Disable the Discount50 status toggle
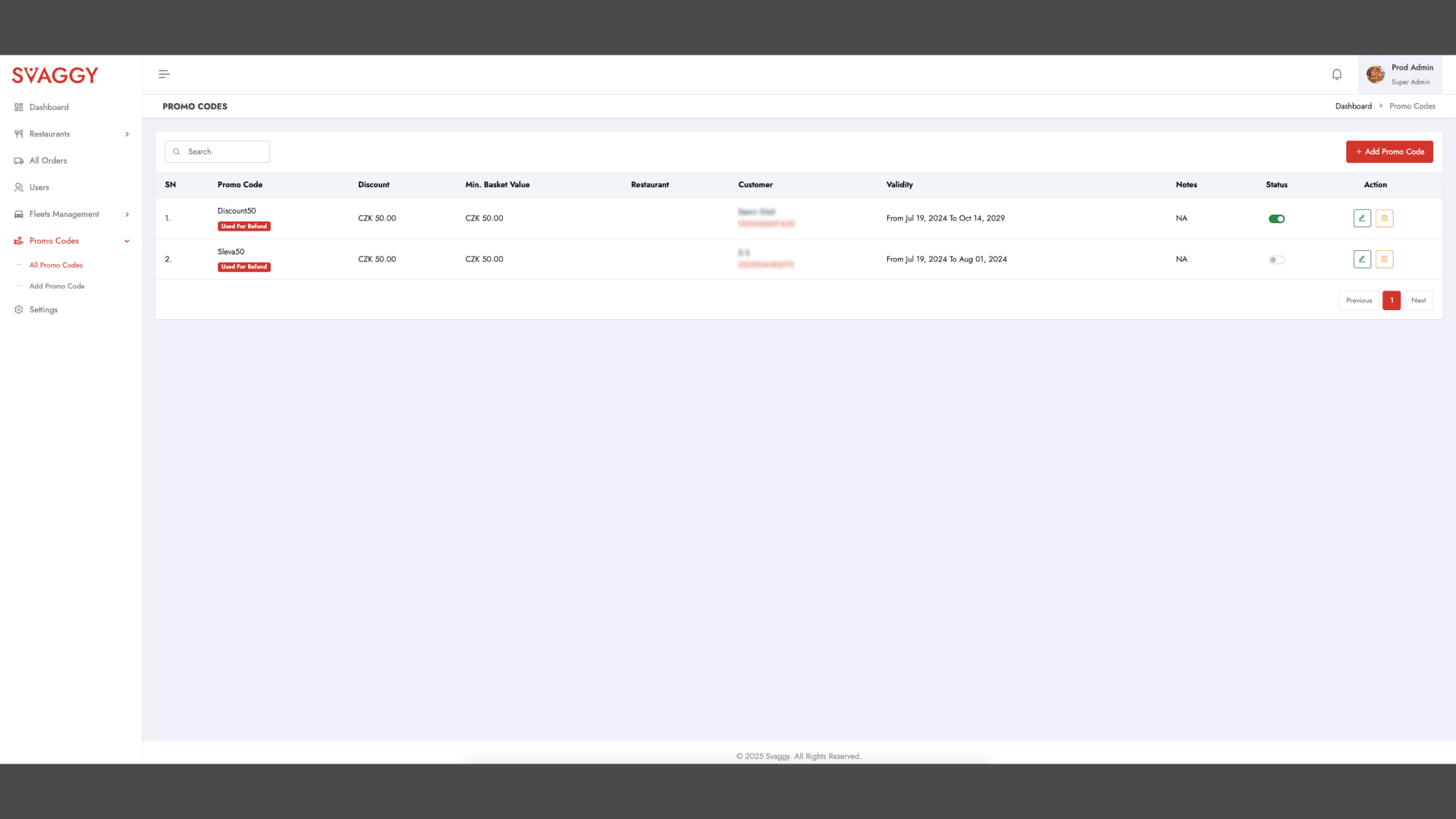Viewport: 1456px width, 819px height. pyautogui.click(x=1276, y=219)
